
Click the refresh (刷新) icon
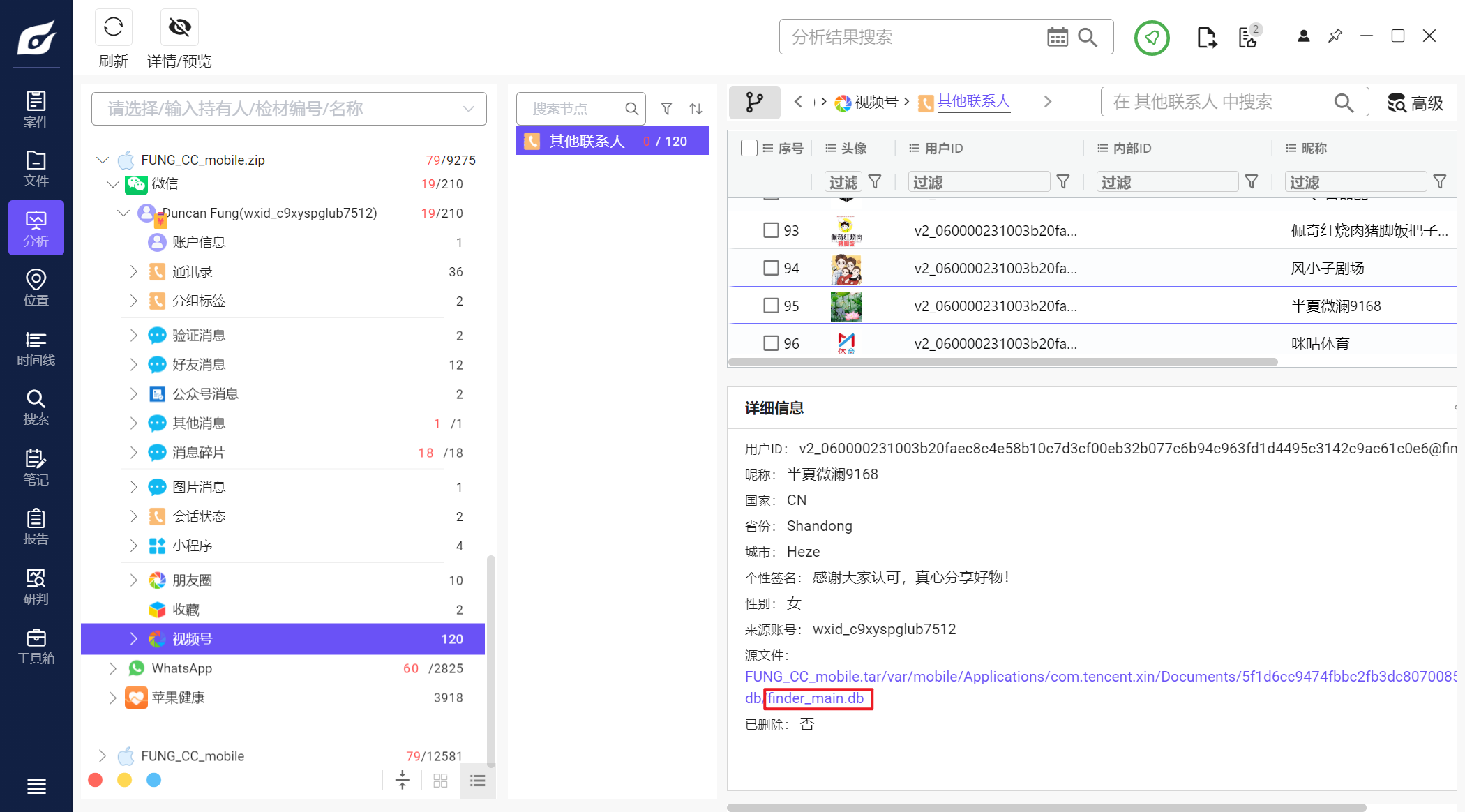pos(113,28)
